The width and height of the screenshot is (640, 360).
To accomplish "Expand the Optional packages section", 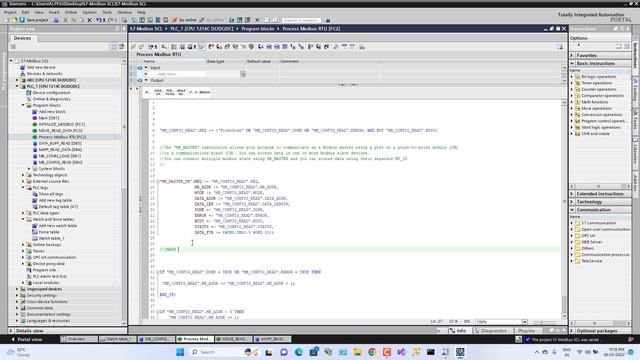I will (x=572, y=331).
